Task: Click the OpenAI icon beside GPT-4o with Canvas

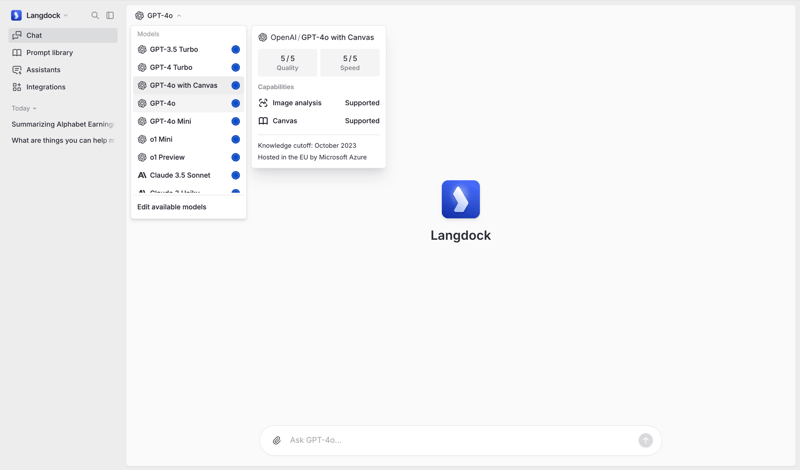Action: (x=142, y=85)
